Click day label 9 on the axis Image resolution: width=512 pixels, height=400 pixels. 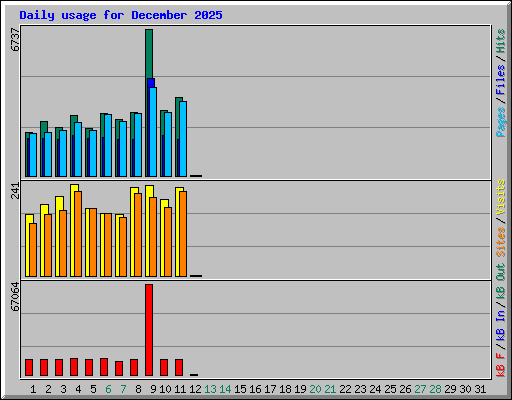pyautogui.click(x=153, y=389)
